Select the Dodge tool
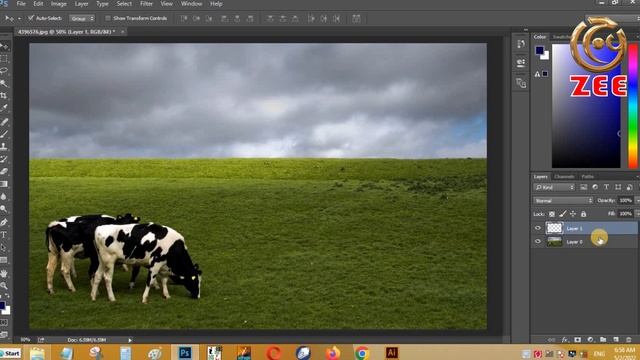Viewport: 640px width, 360px height. pos(4,209)
